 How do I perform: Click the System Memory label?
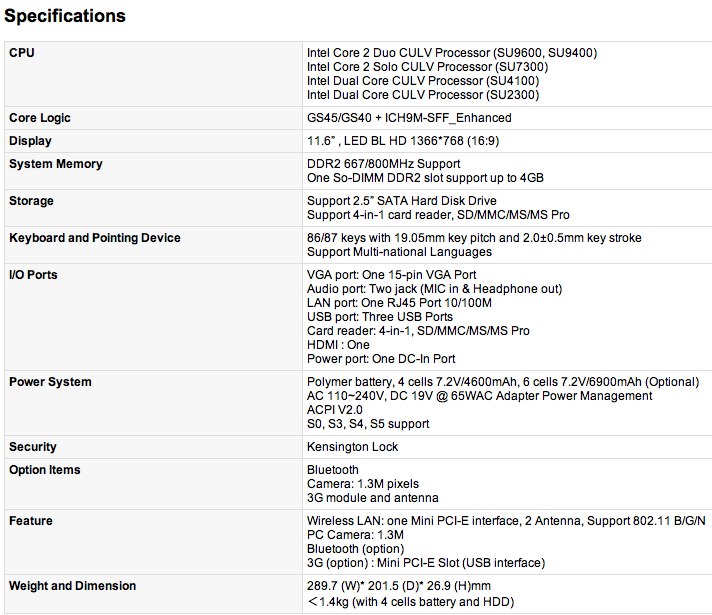pyautogui.click(x=56, y=164)
